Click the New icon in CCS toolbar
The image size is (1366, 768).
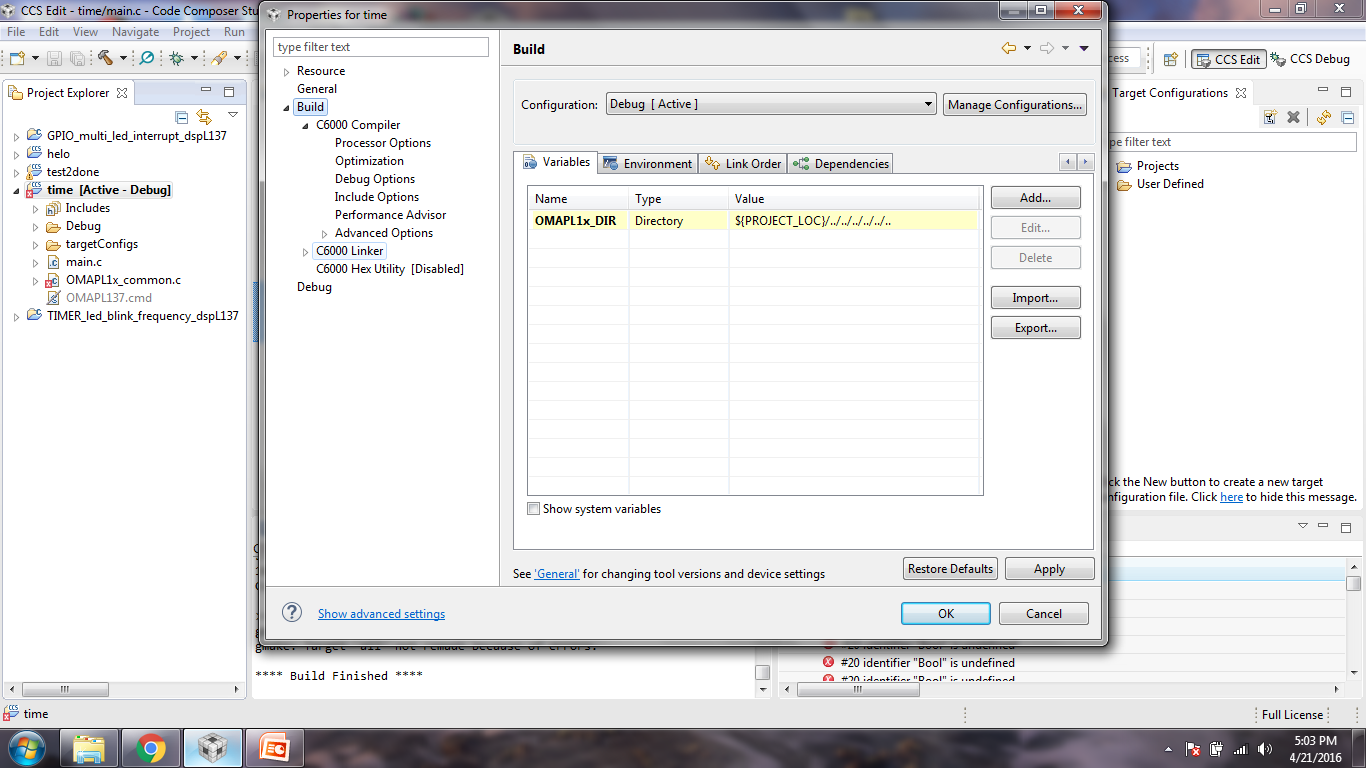[17, 58]
